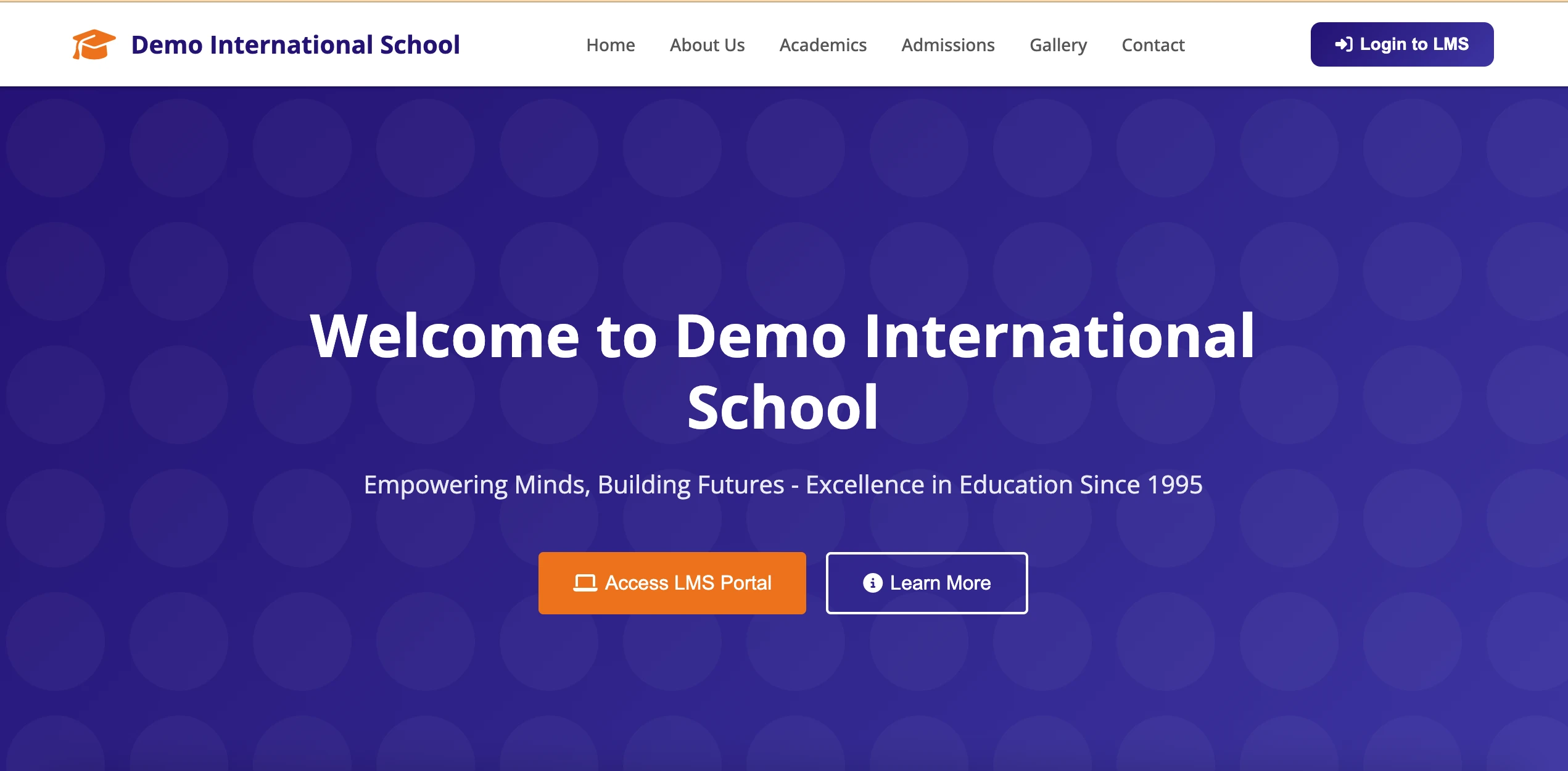Select Home in the navigation bar

pyautogui.click(x=610, y=44)
